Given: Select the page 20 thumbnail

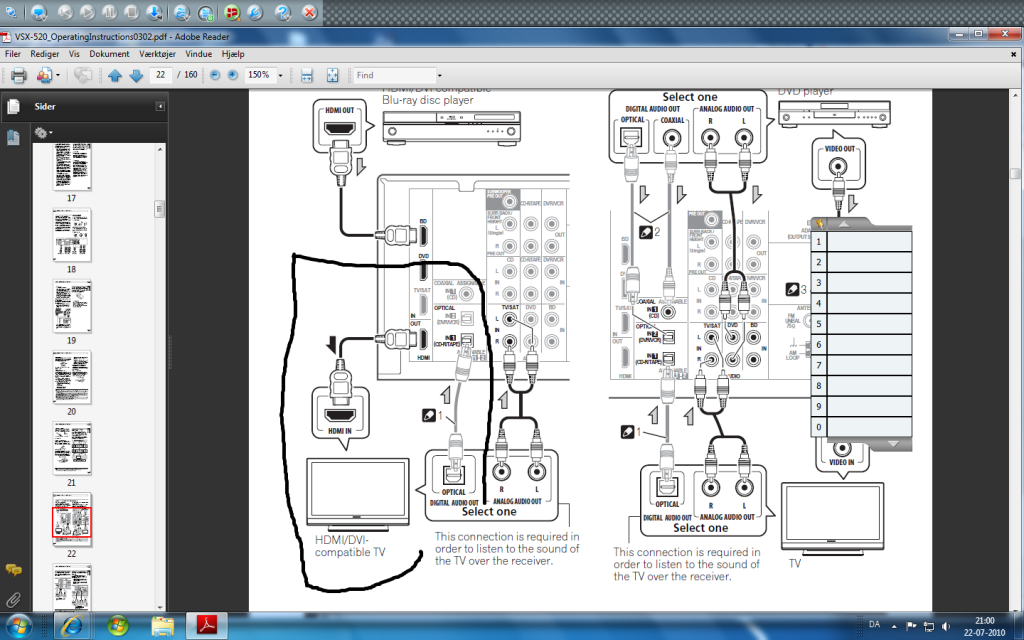Looking at the screenshot, I should click(72, 377).
